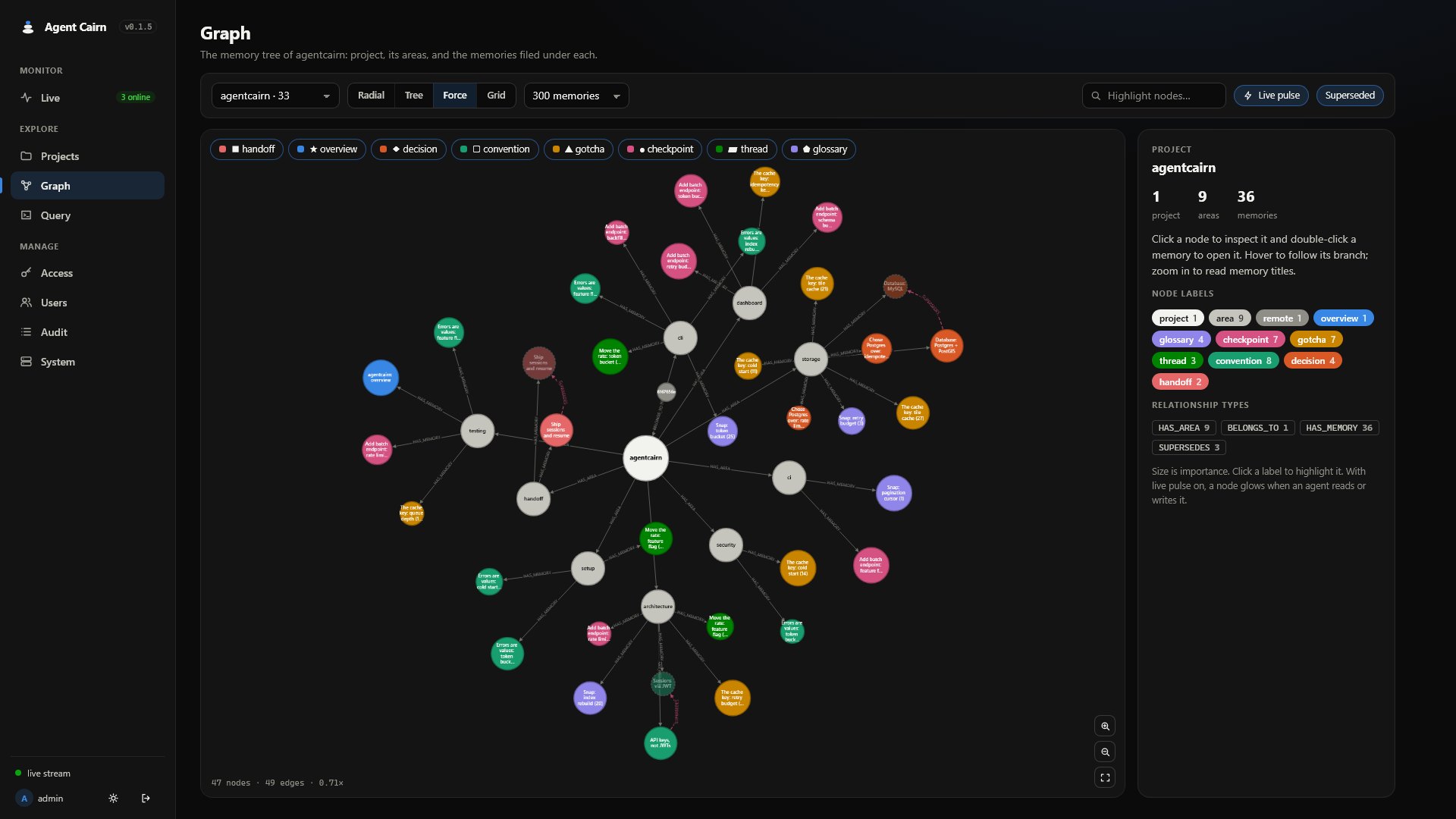Toggle Superseded memories visibility

click(x=1350, y=96)
